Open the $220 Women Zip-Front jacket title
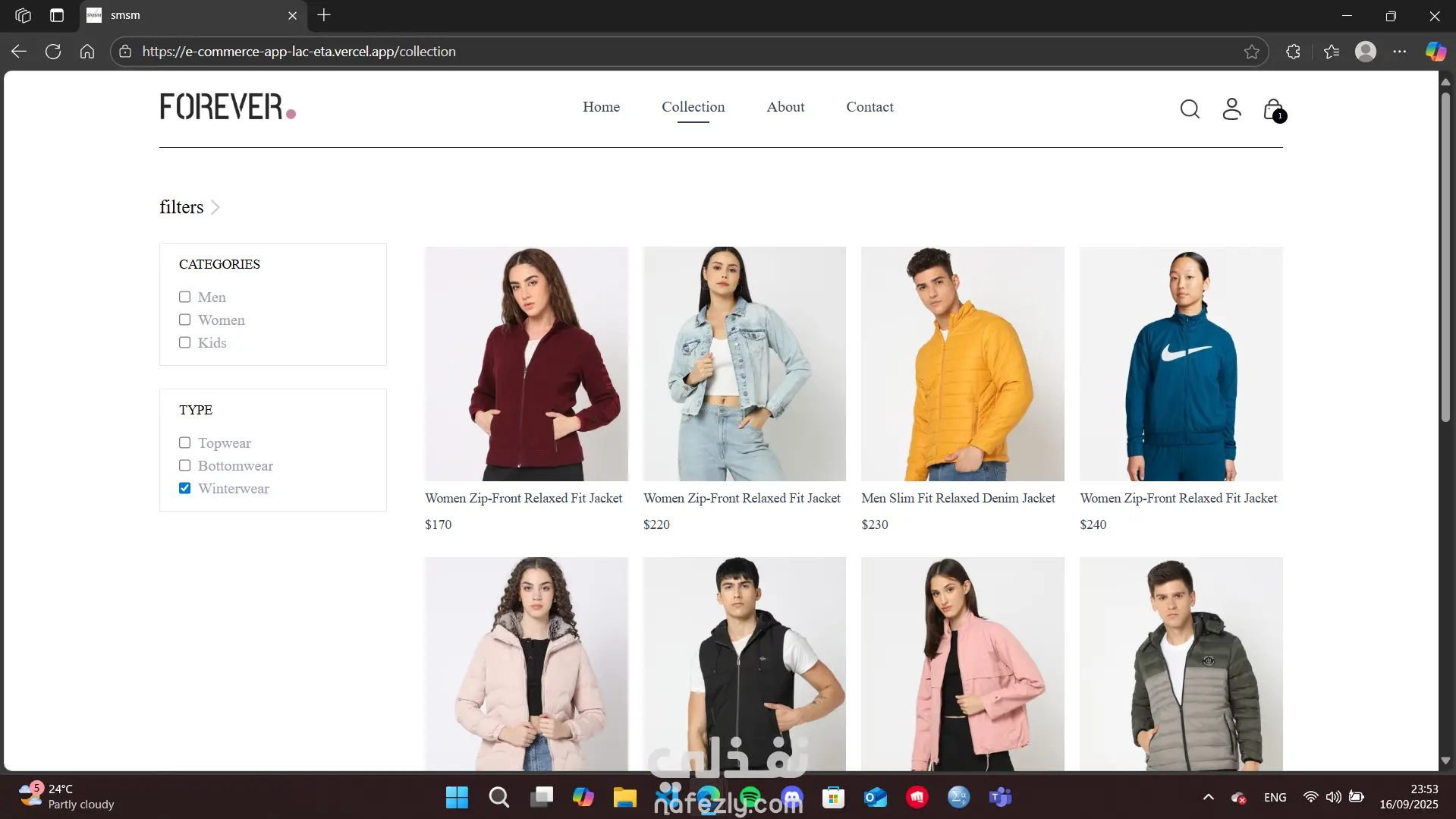The image size is (1456, 819). 742,498
